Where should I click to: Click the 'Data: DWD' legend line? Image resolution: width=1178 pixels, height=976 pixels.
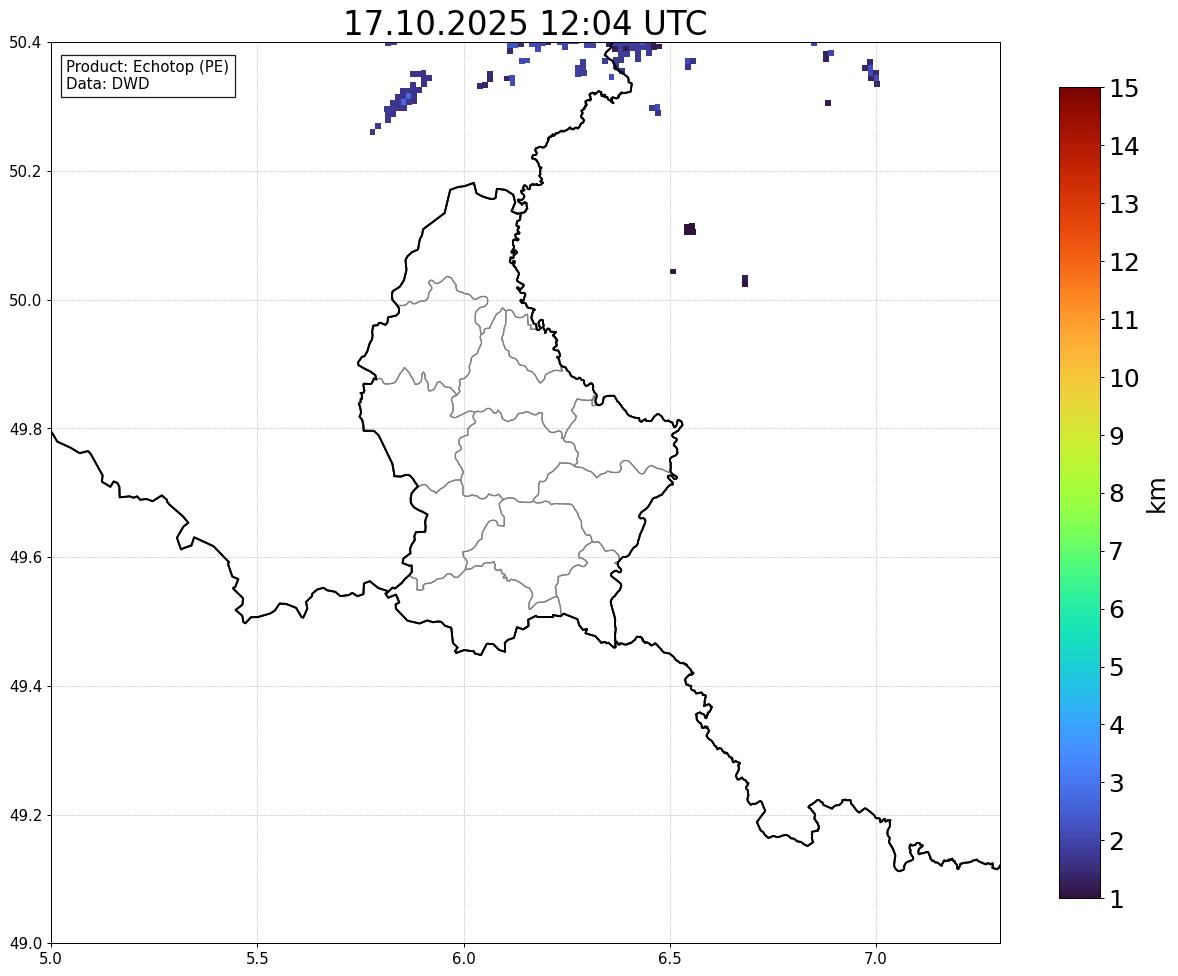point(107,83)
